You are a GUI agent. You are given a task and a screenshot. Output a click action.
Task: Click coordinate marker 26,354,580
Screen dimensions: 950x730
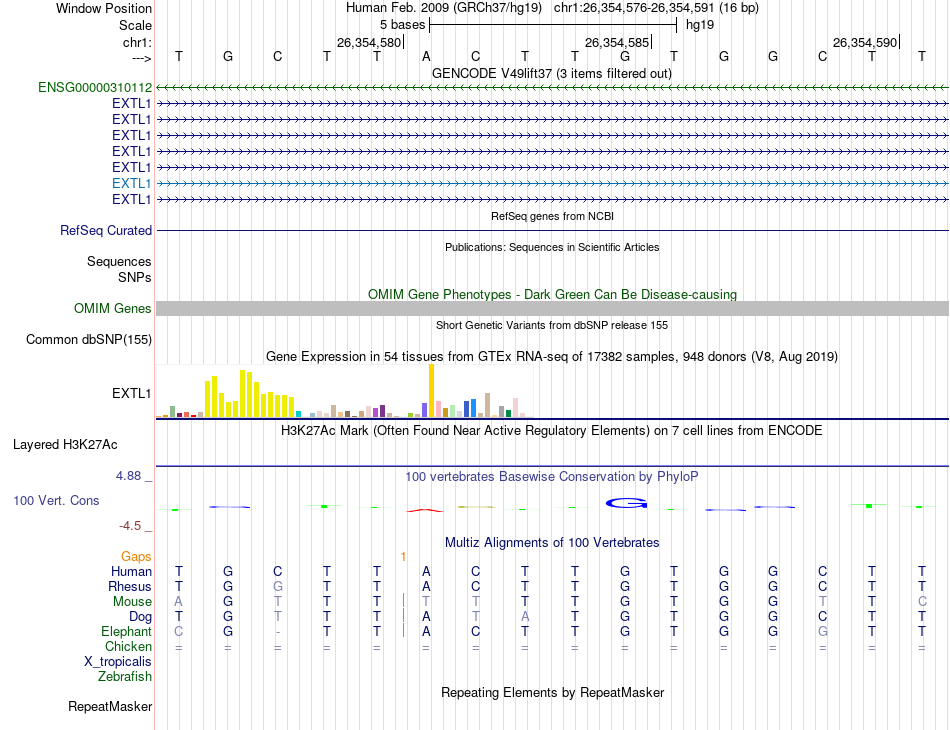369,42
